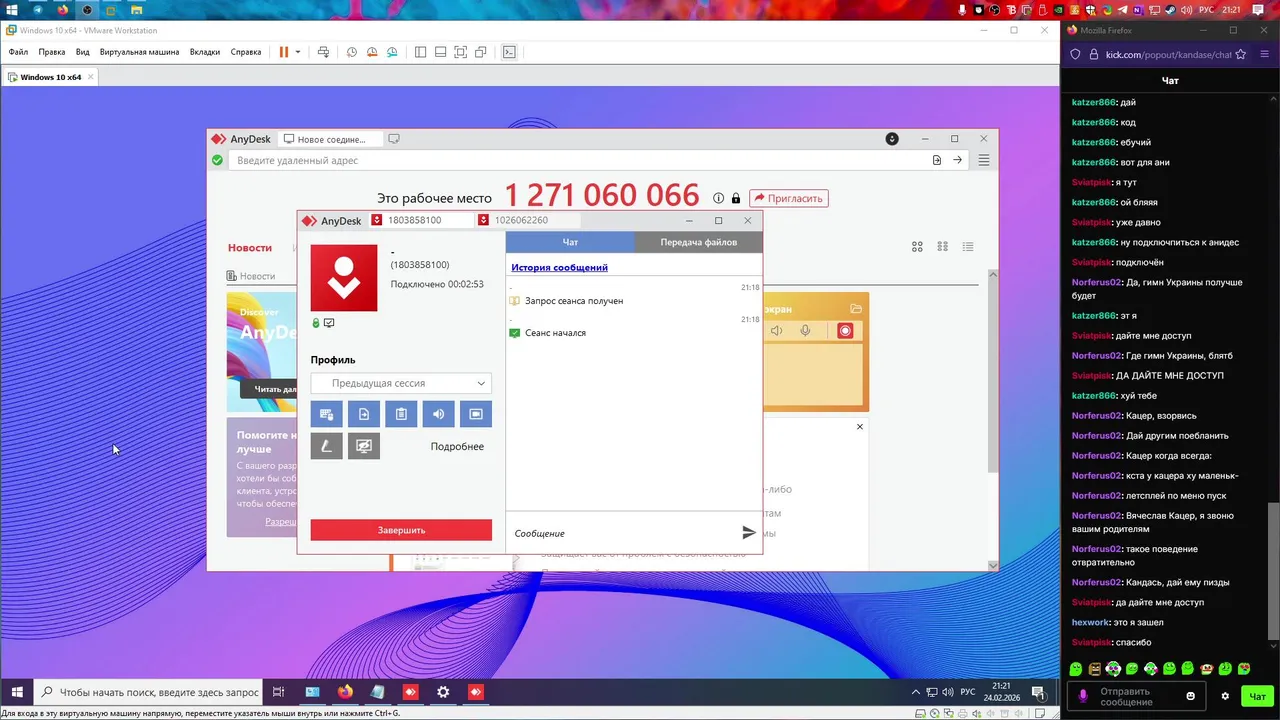Click the red record button on screen card

tap(845, 331)
